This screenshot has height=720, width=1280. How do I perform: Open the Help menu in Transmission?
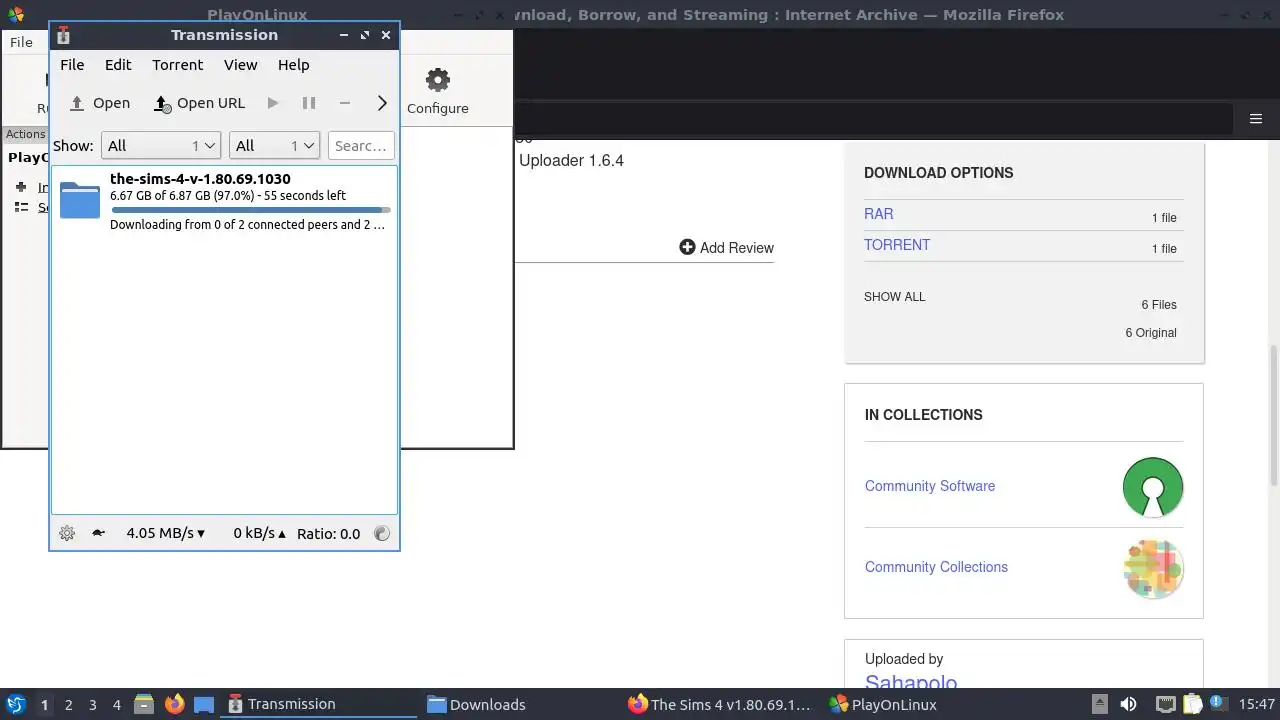tap(293, 64)
